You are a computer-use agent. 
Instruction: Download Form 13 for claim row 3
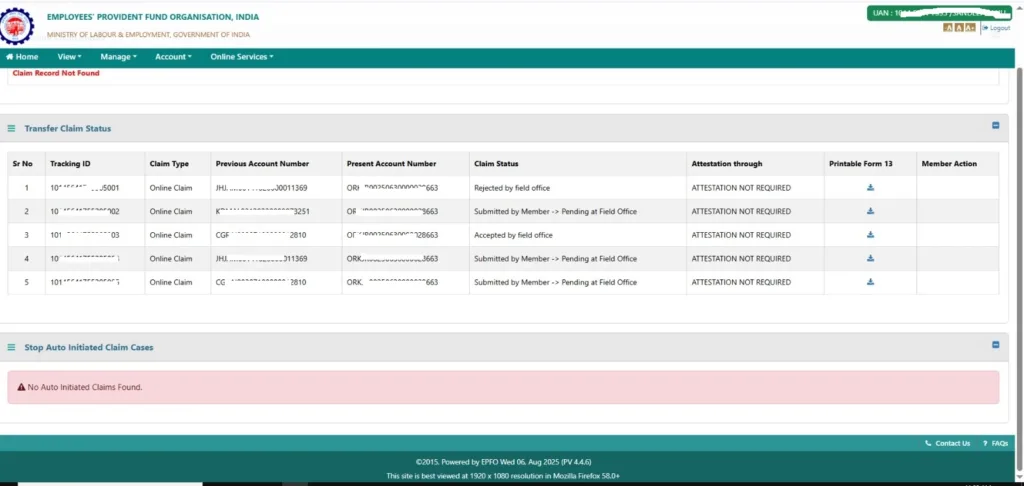tap(870, 235)
